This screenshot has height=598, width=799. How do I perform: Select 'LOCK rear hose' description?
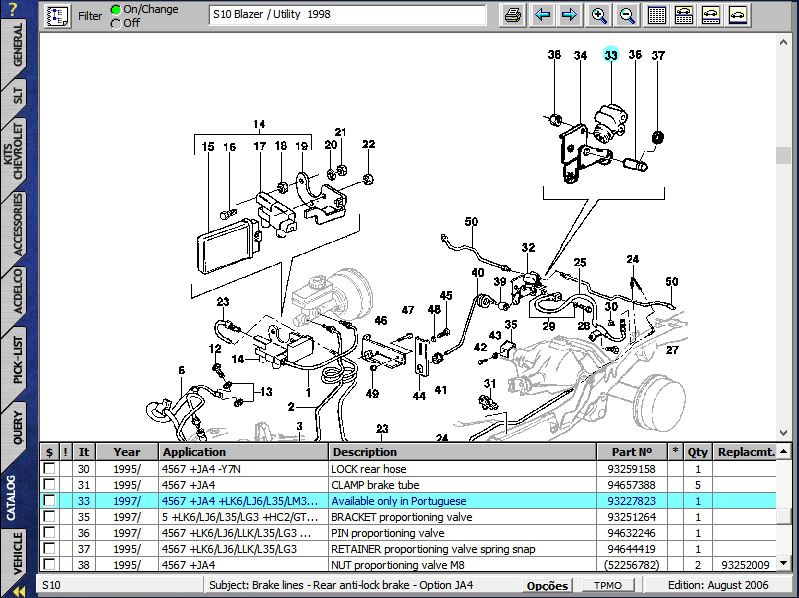[368, 469]
